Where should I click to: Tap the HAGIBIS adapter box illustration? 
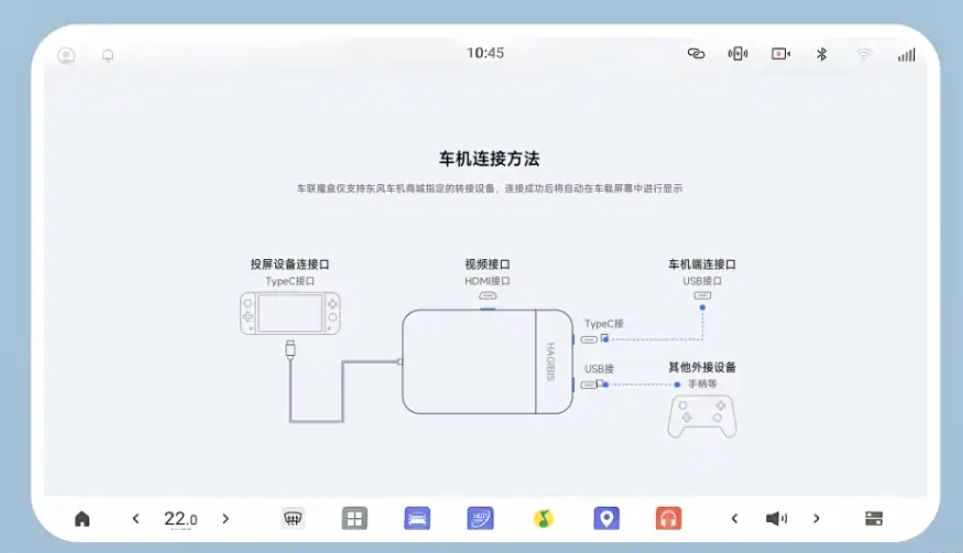click(488, 361)
